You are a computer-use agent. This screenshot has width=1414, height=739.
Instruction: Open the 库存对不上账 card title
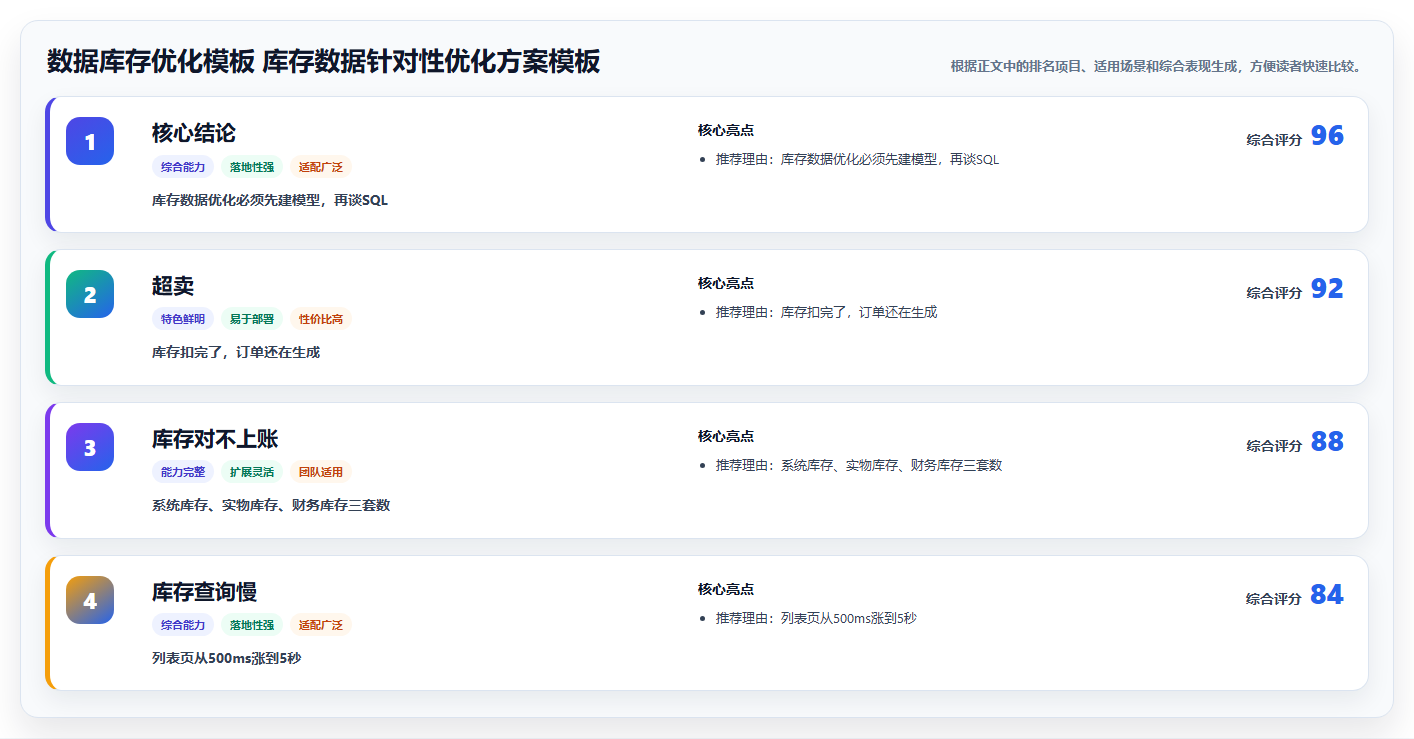click(x=215, y=439)
